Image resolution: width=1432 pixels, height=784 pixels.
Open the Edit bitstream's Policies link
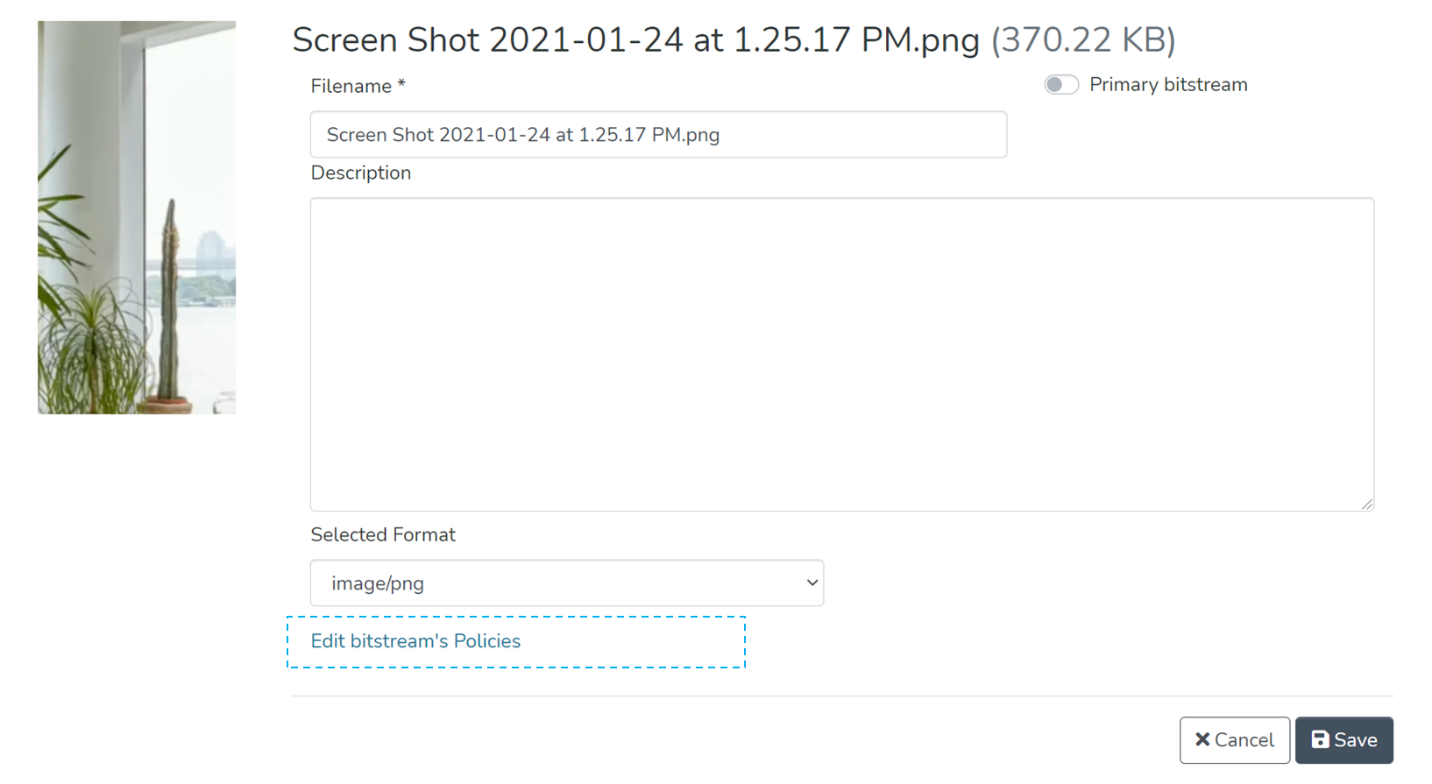point(416,641)
